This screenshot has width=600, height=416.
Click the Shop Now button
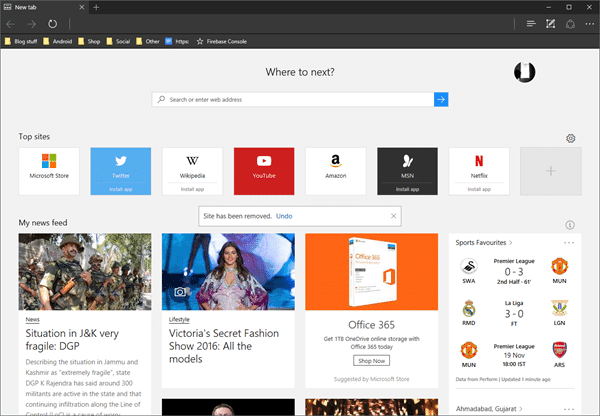click(372, 361)
